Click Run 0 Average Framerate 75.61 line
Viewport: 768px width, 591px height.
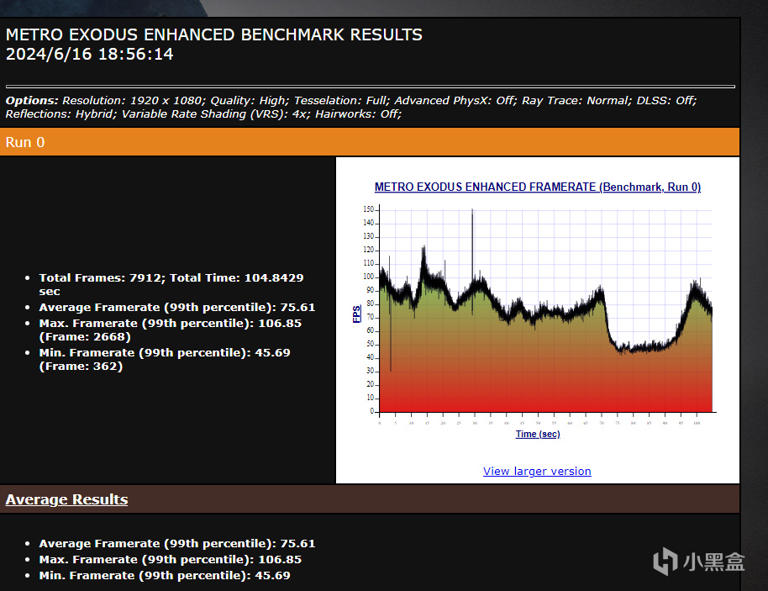pos(177,307)
